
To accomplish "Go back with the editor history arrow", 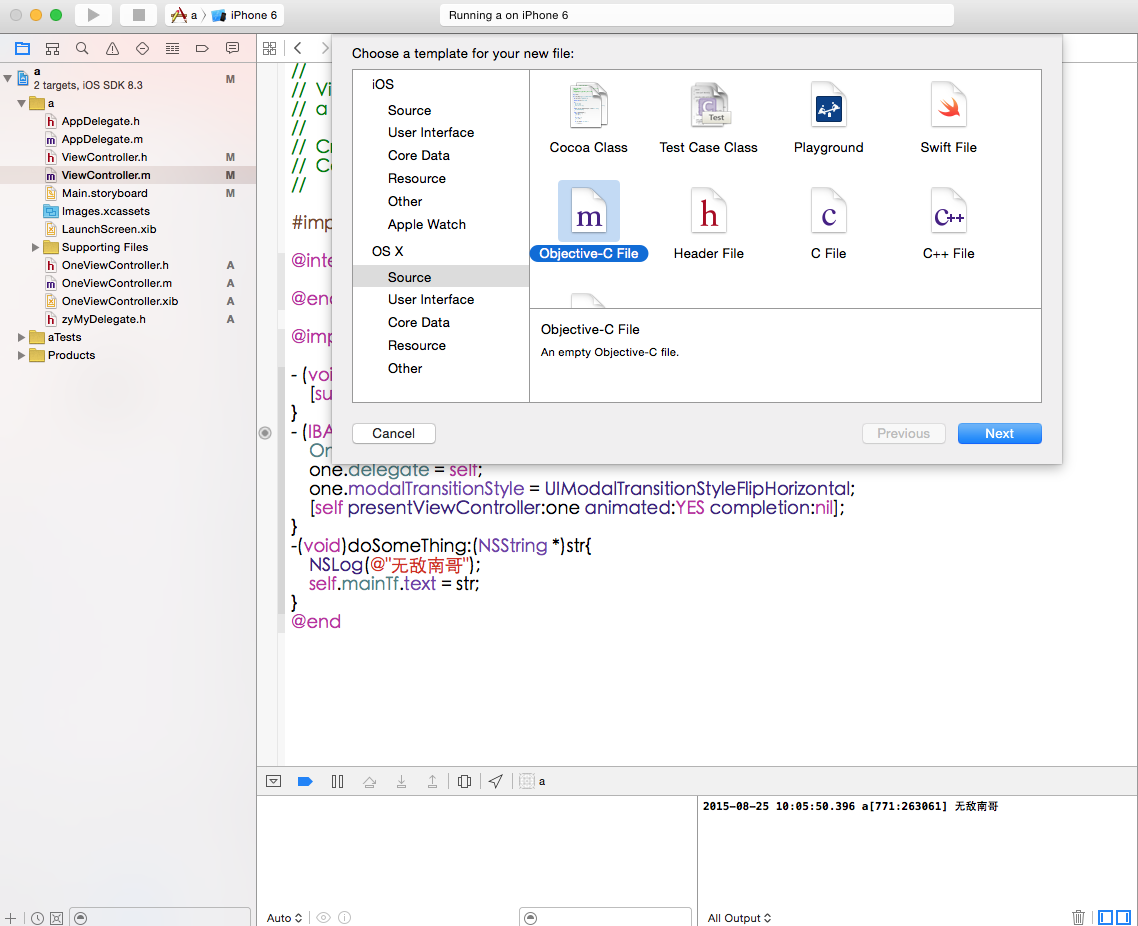I will pos(298,49).
